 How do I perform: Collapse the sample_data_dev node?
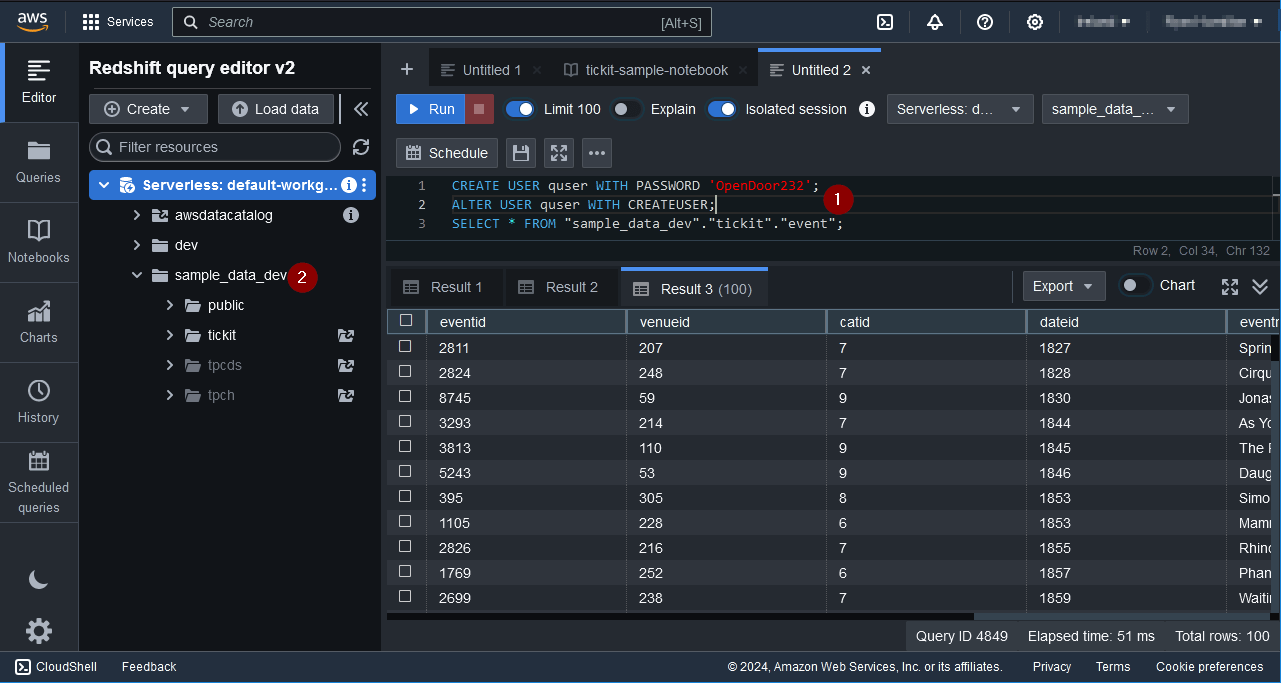coord(137,275)
